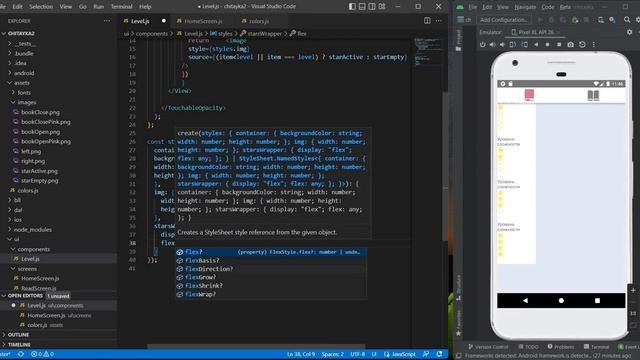Open emulator panel settings gear
640x360 pixels.
pos(629,32)
